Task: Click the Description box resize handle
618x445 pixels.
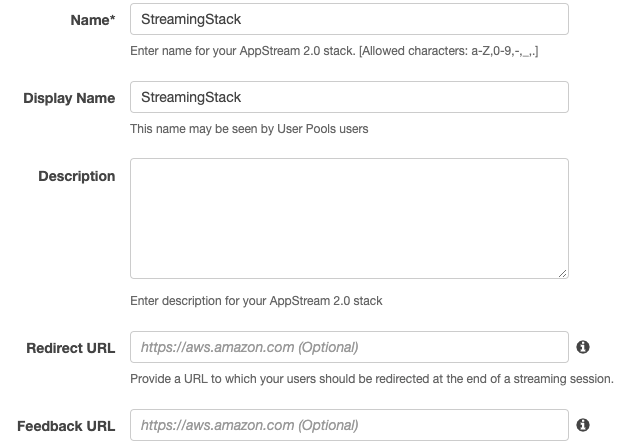Action: coord(563,272)
